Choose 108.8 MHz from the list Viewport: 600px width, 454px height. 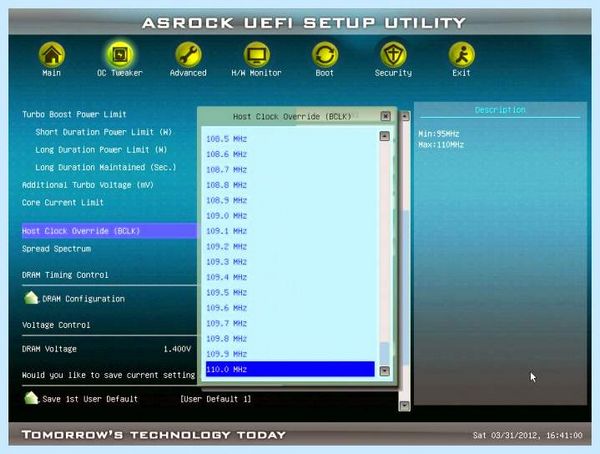(x=227, y=185)
